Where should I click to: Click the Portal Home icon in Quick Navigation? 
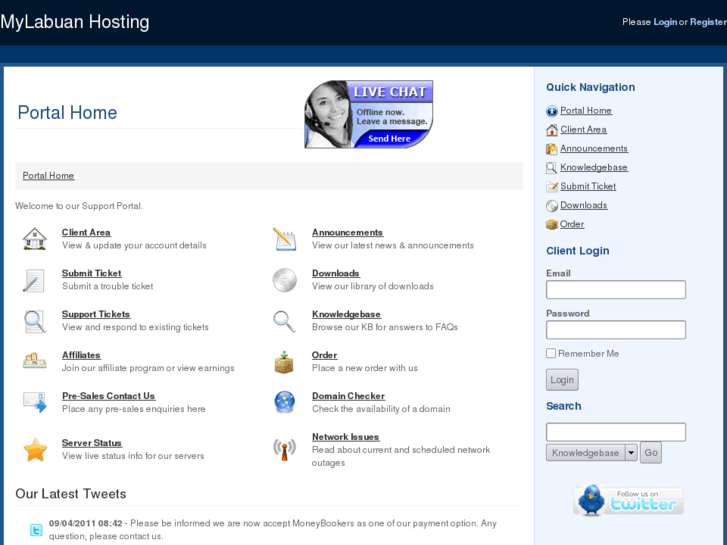click(x=552, y=111)
